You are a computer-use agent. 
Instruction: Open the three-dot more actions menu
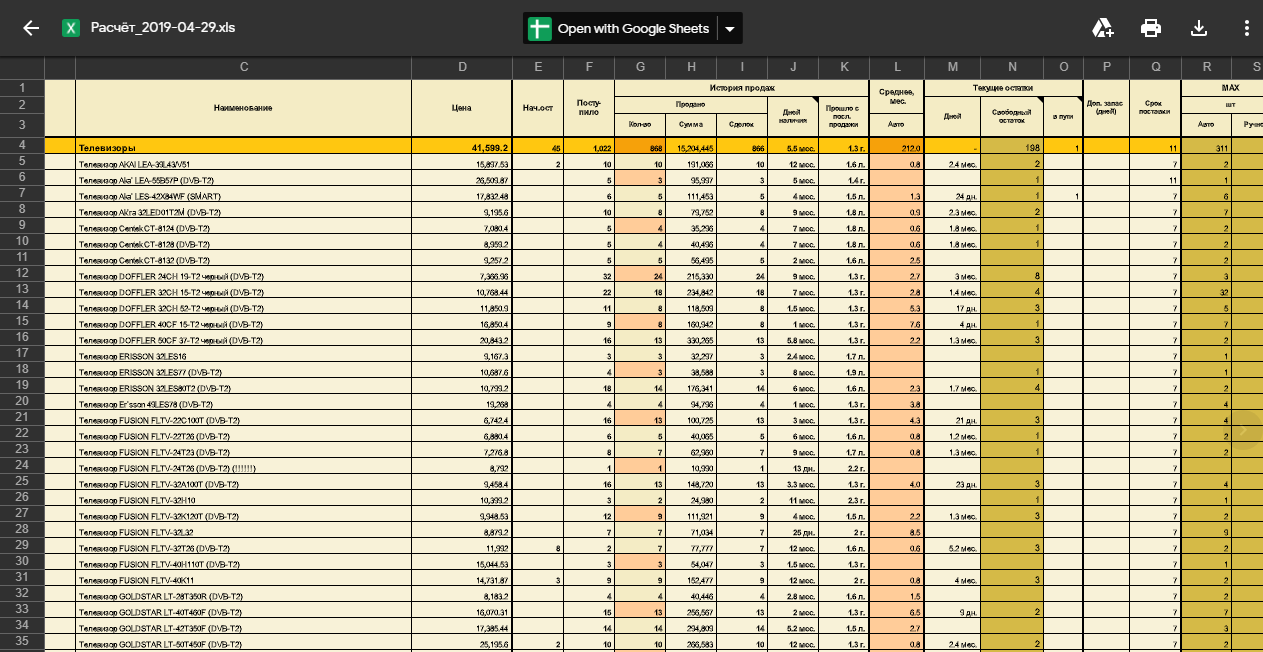pos(1246,28)
